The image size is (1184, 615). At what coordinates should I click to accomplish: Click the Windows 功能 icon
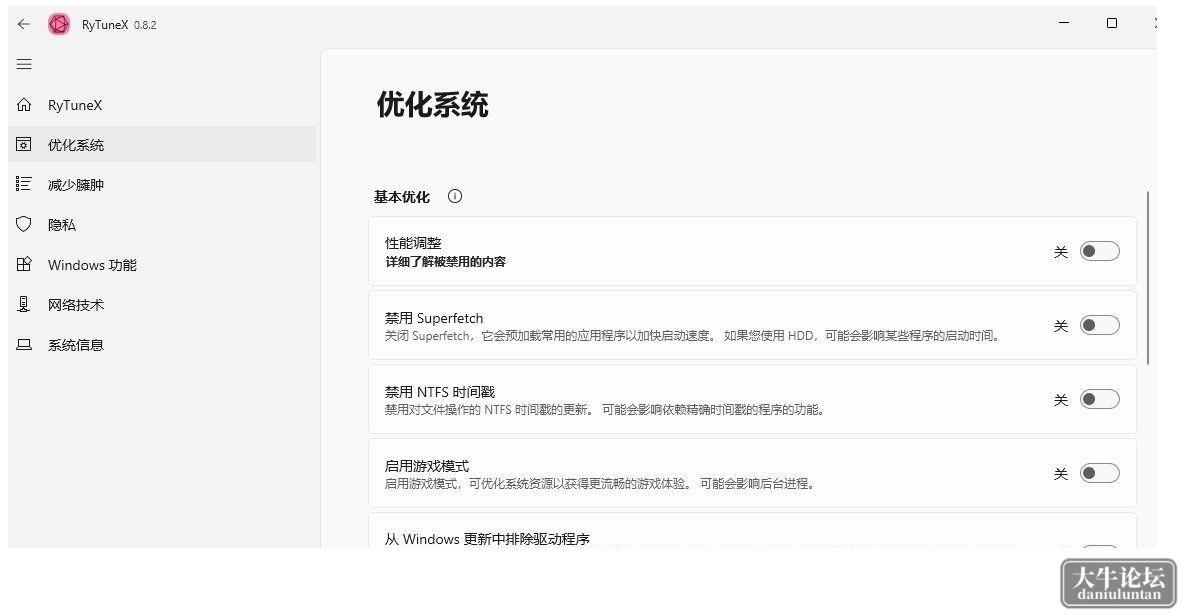click(24, 264)
